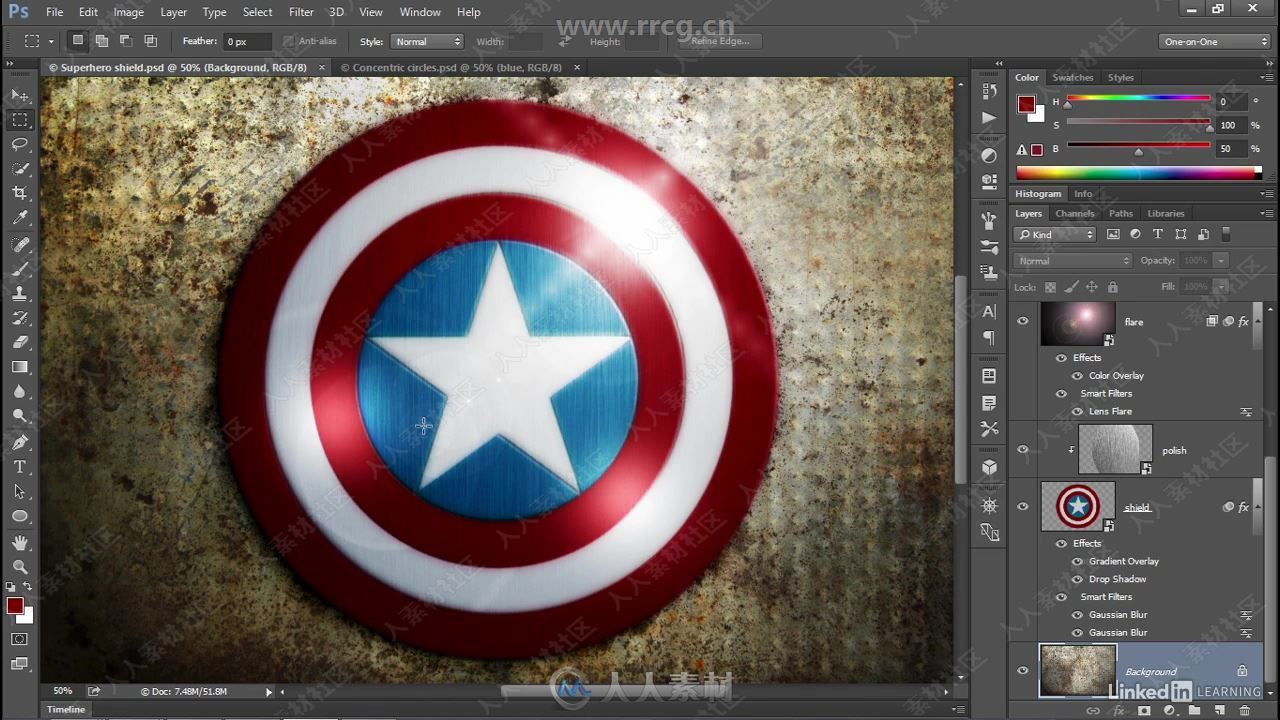Select the Eraser tool
The image size is (1280, 720).
pos(20,342)
